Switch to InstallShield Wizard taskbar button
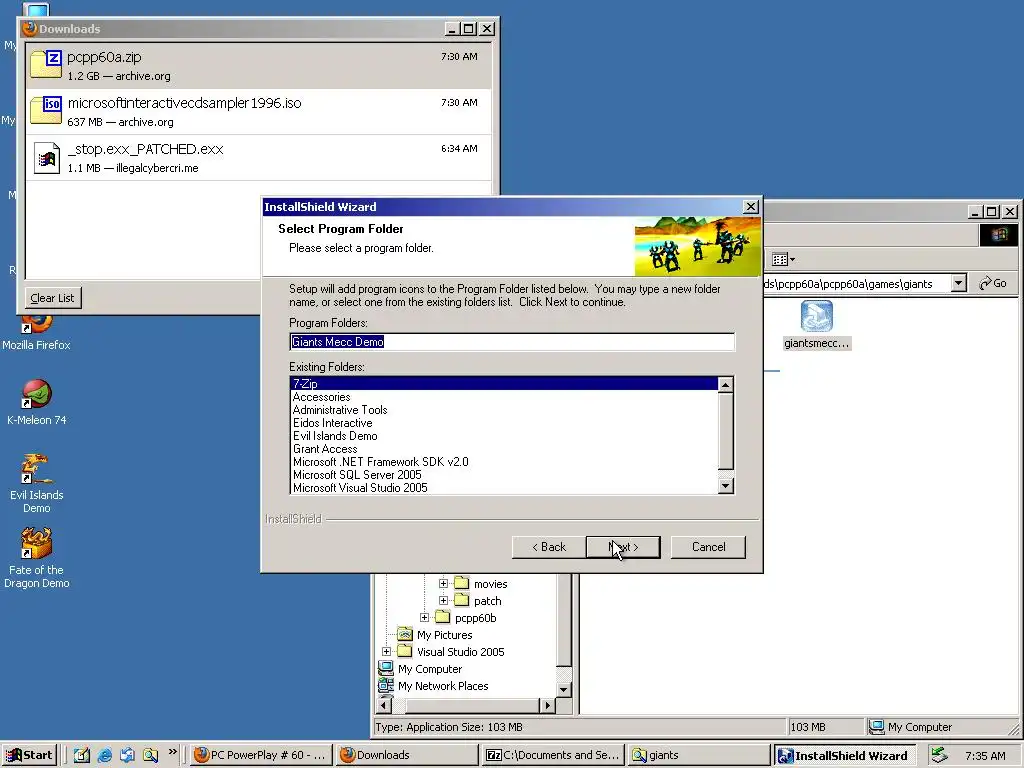 (x=846, y=755)
